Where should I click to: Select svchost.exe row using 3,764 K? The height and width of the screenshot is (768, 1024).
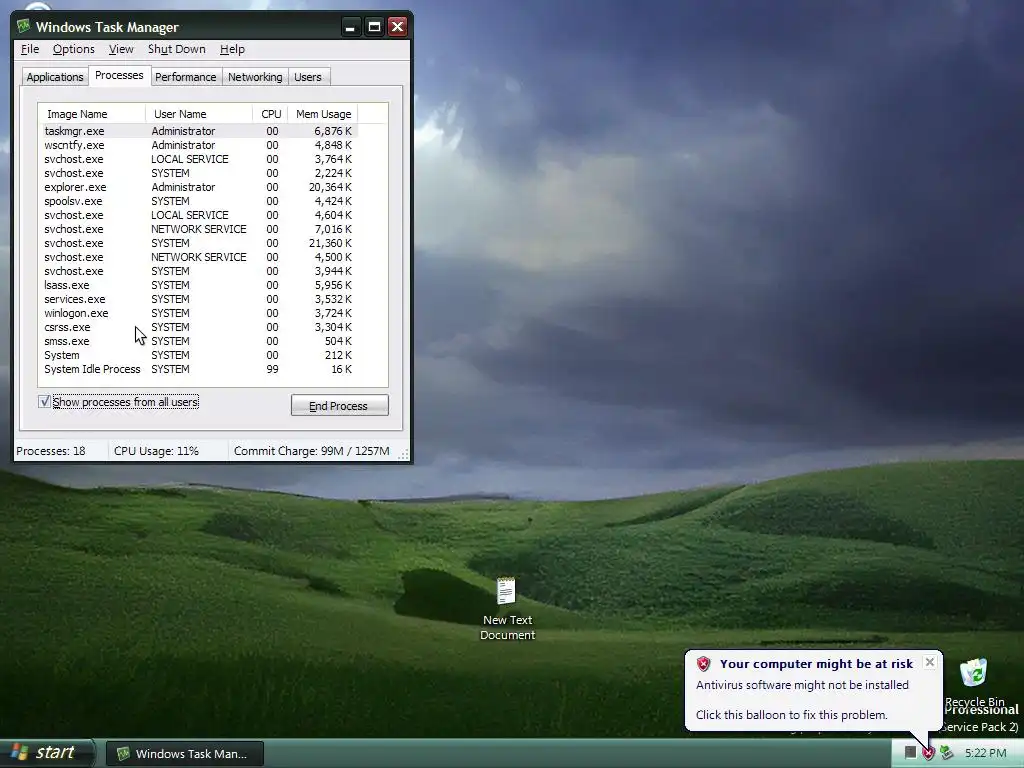pos(199,159)
